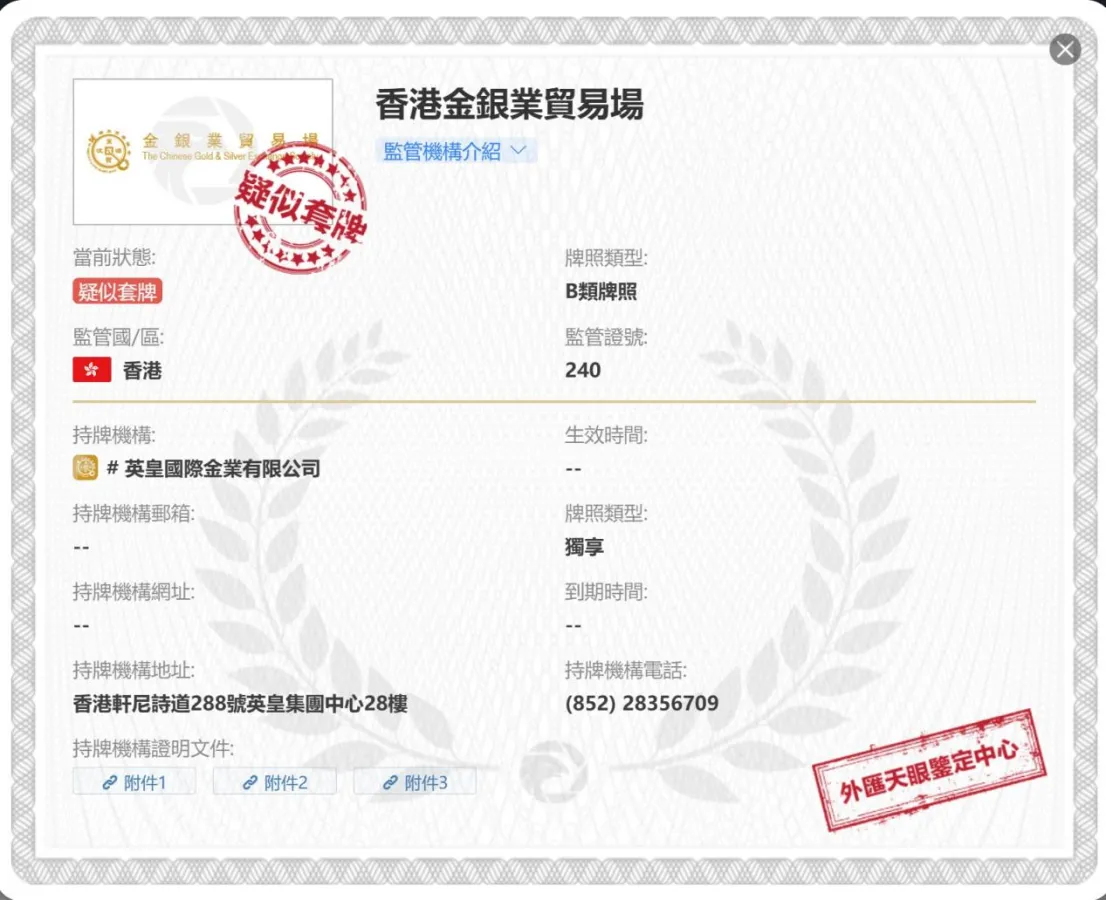1106x901 pixels.
Task: Click the 英皇國際金業有限公司 company logo icon
Action: pos(85,468)
